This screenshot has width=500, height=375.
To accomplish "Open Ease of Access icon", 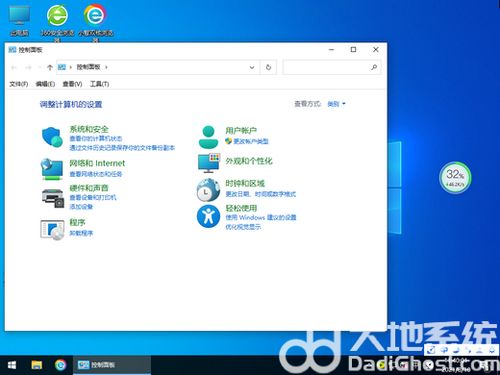I will (x=208, y=216).
